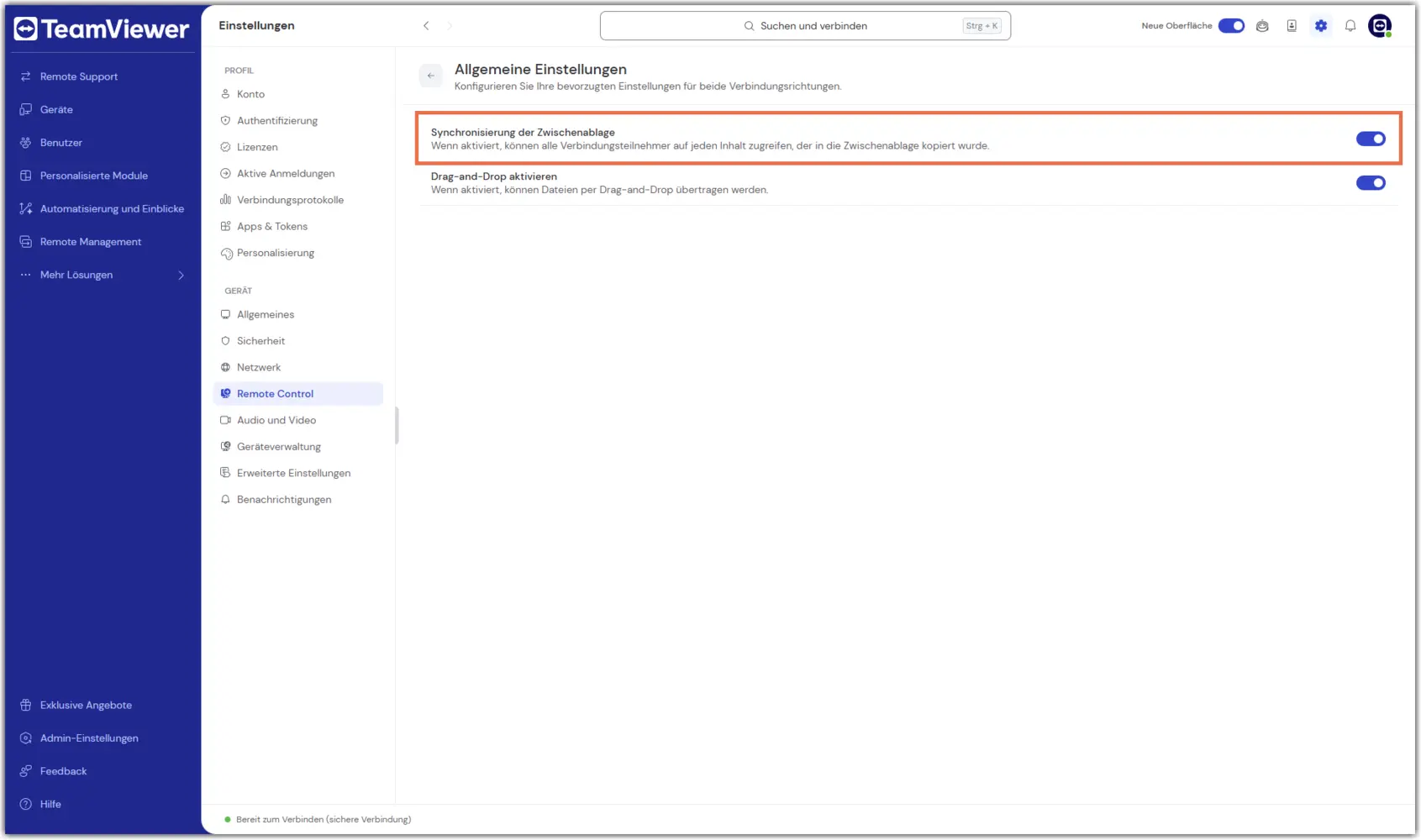This screenshot has height=840, width=1421.
Task: Open the user profile avatar
Action: [x=1380, y=26]
